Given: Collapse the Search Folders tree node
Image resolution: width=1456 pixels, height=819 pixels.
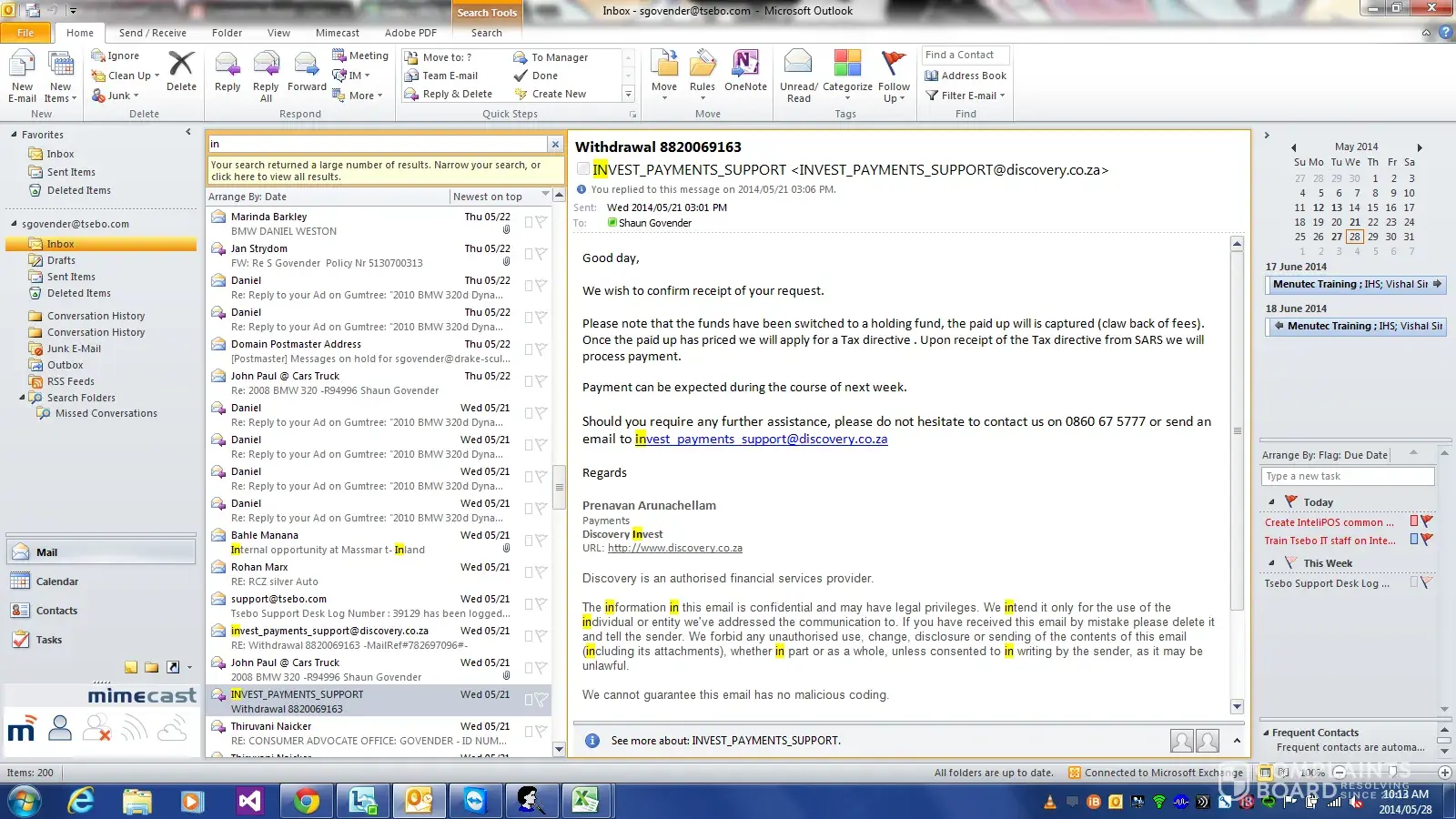Looking at the screenshot, I should pos(22,398).
